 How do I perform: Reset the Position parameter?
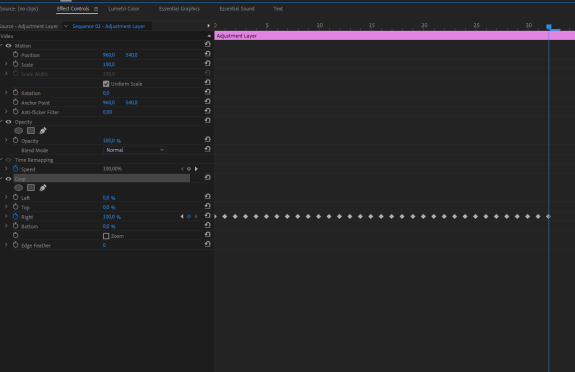coord(208,54)
